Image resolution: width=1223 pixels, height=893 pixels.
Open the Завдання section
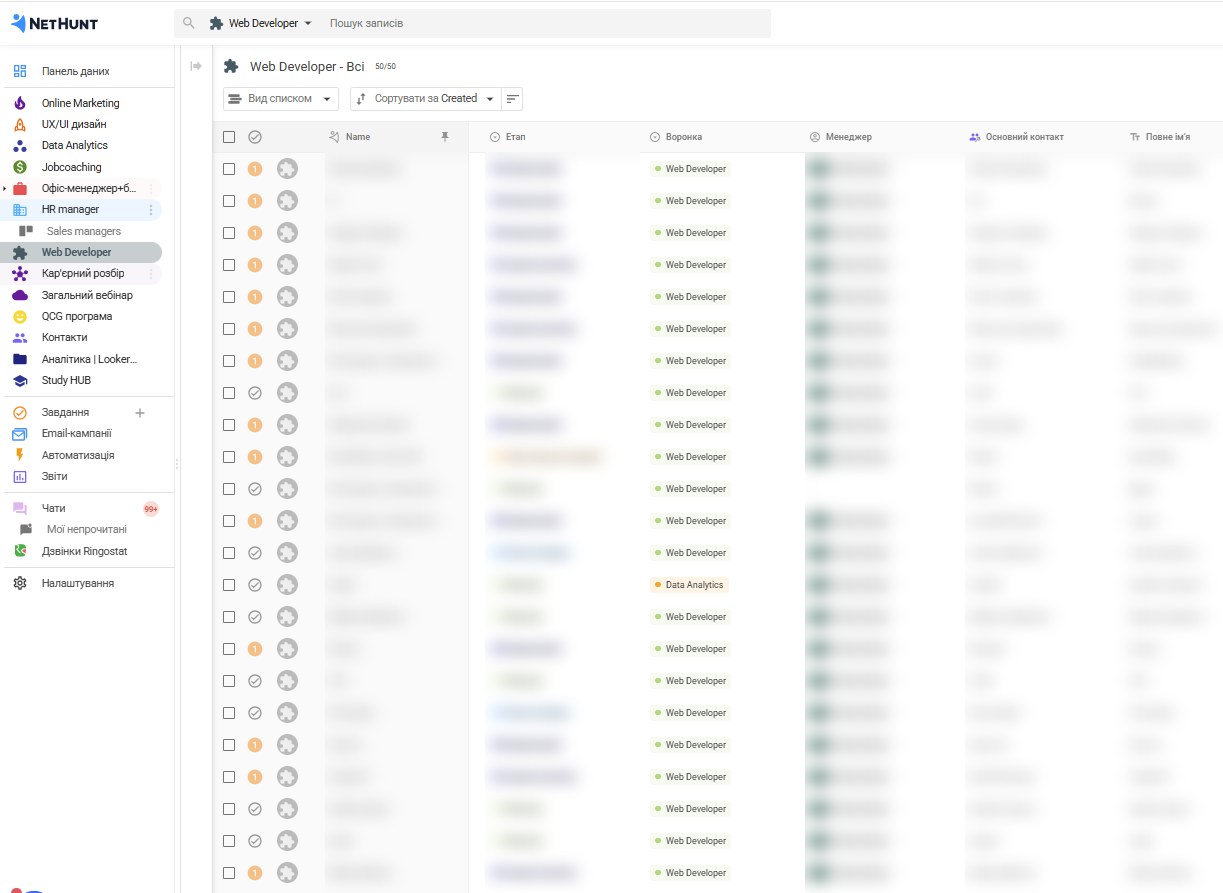65,413
